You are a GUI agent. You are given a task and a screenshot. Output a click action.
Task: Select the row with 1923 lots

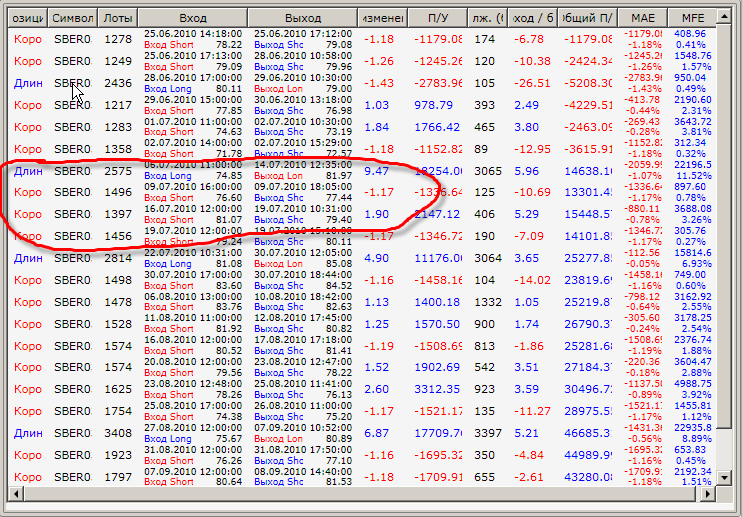362,455
